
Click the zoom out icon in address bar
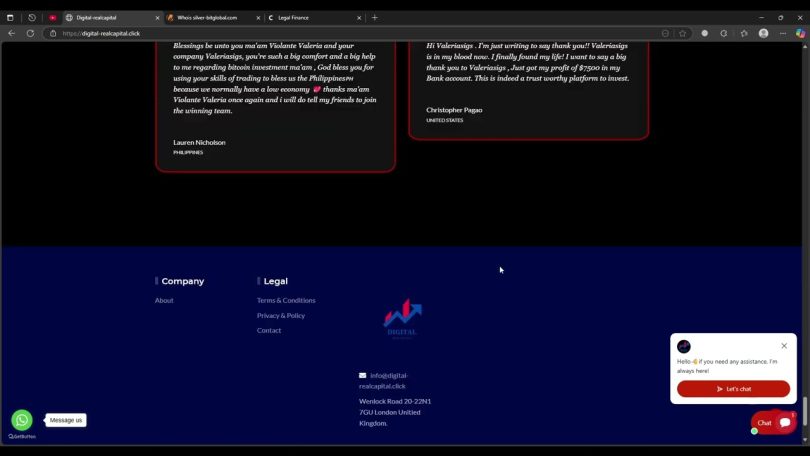click(x=665, y=33)
